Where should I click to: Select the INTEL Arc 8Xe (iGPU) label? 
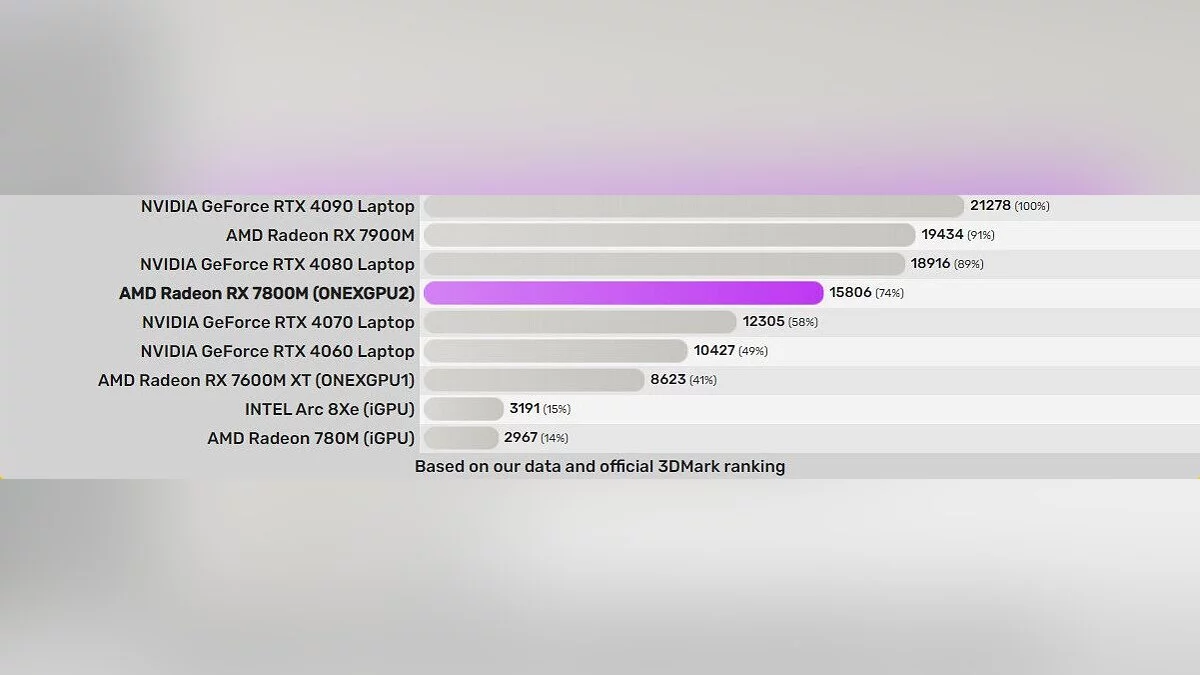pyautogui.click(x=329, y=409)
